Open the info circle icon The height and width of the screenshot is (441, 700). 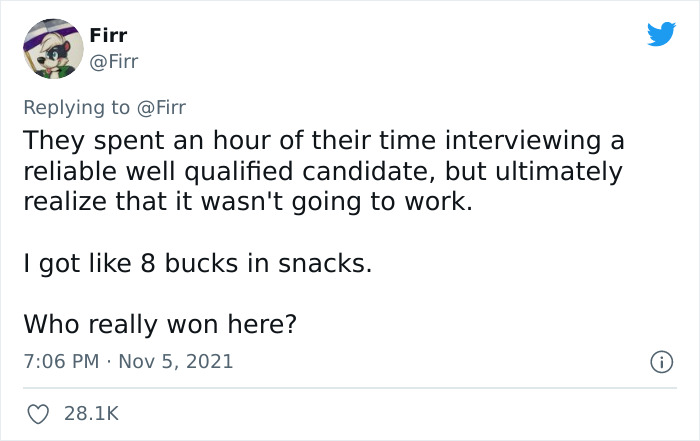661,360
